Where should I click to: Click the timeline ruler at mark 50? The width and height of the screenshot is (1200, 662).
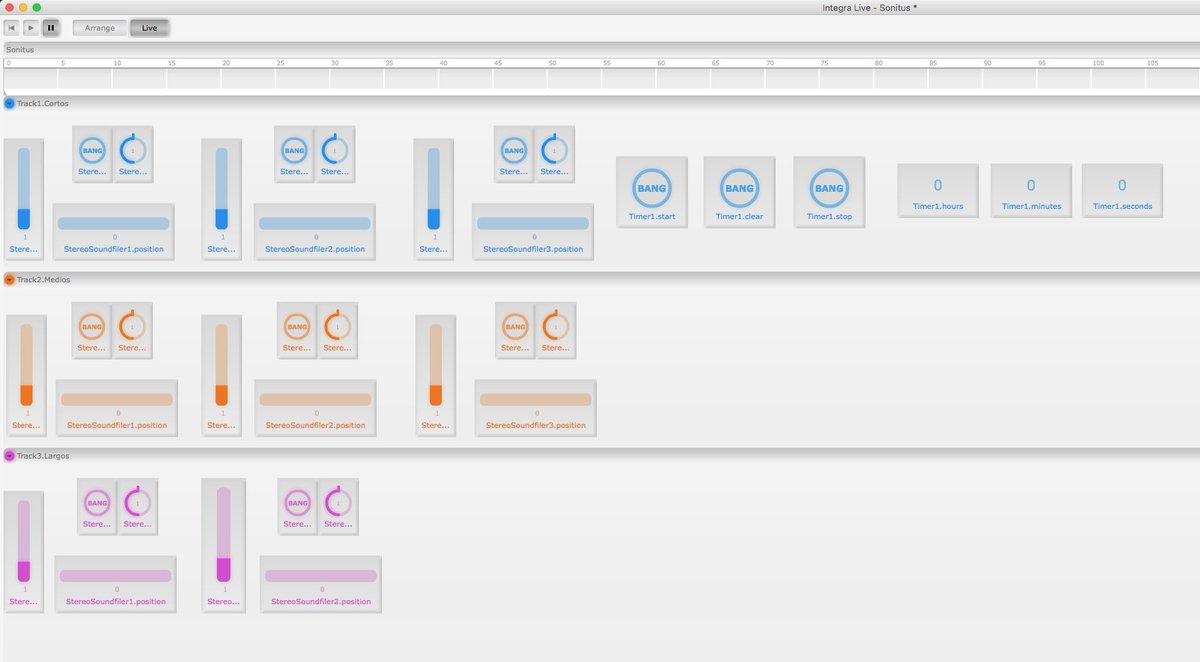(x=552, y=63)
